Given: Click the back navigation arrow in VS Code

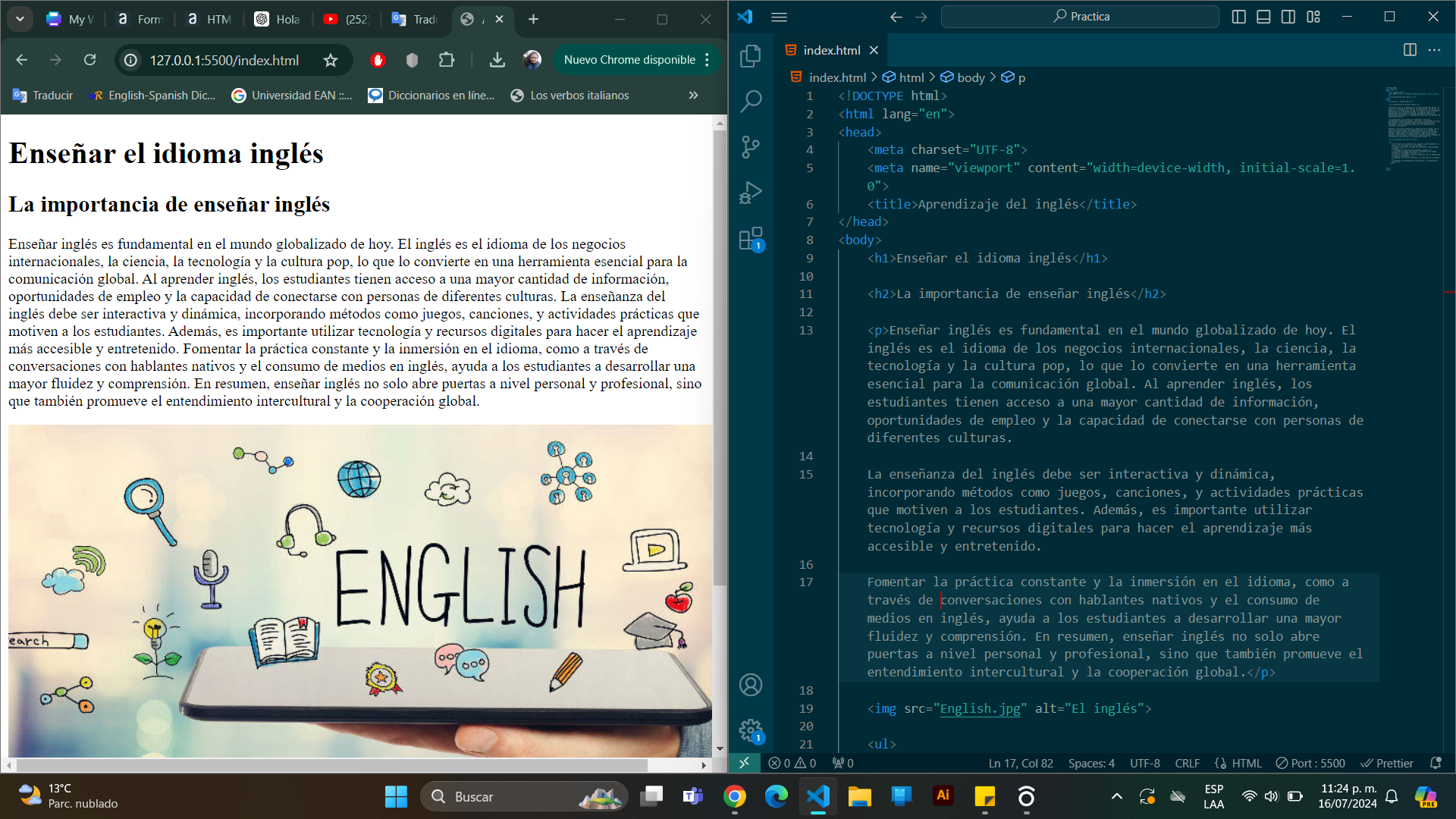Looking at the screenshot, I should [897, 16].
